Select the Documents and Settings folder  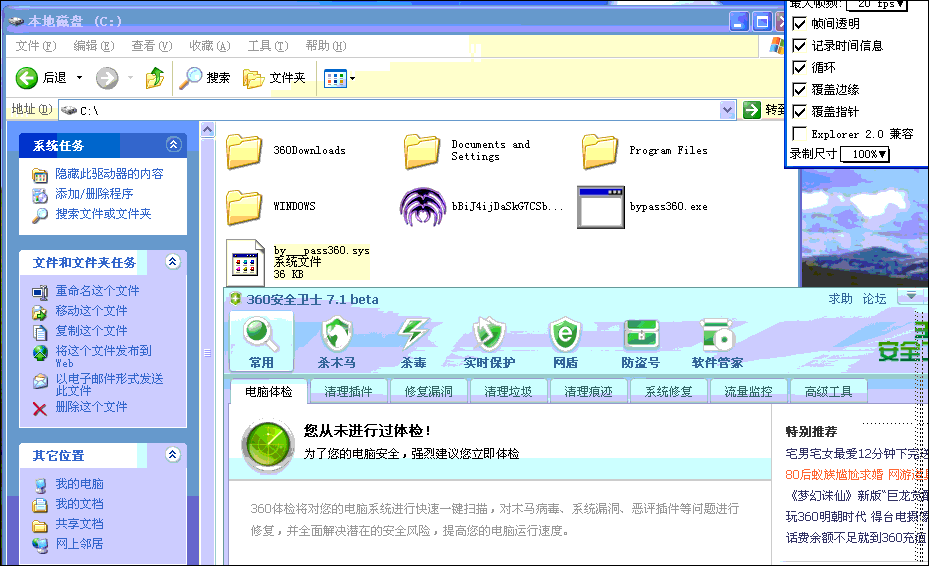[x=421, y=151]
